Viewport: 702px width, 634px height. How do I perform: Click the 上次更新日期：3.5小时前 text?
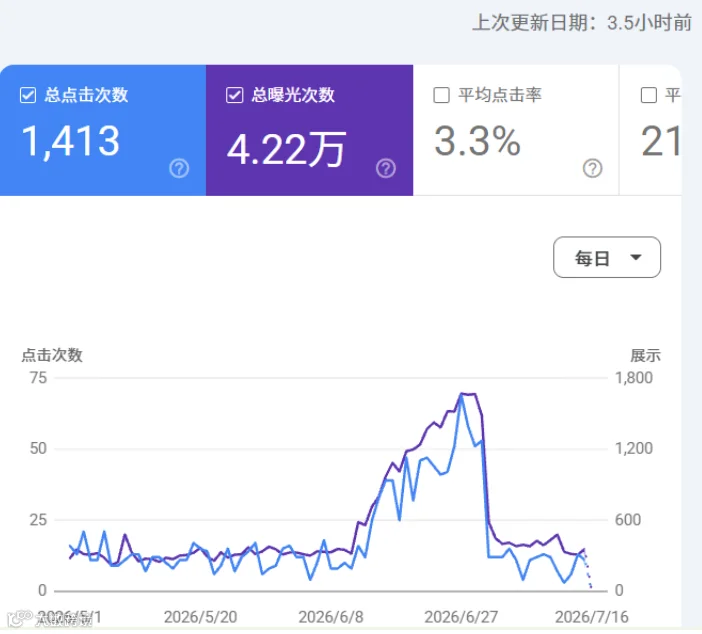pos(582,22)
